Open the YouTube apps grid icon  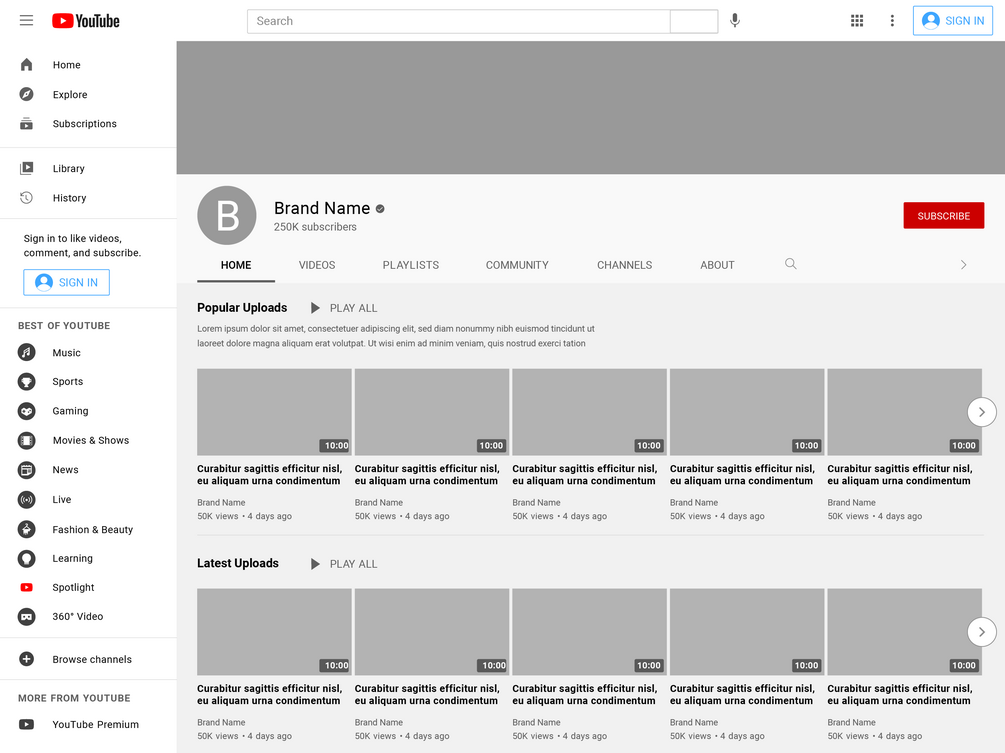coord(857,21)
